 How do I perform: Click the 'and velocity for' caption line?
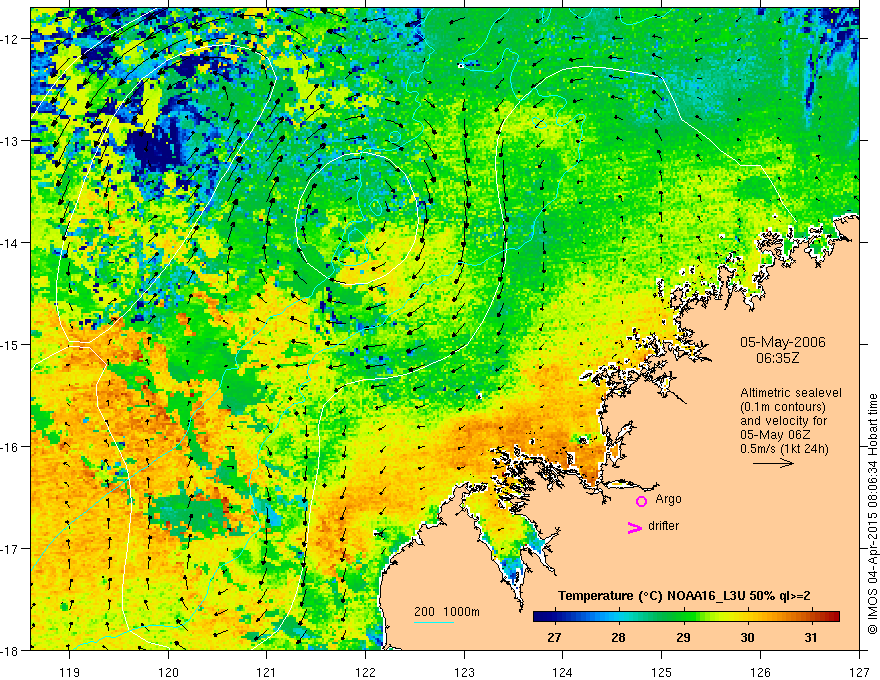783,421
